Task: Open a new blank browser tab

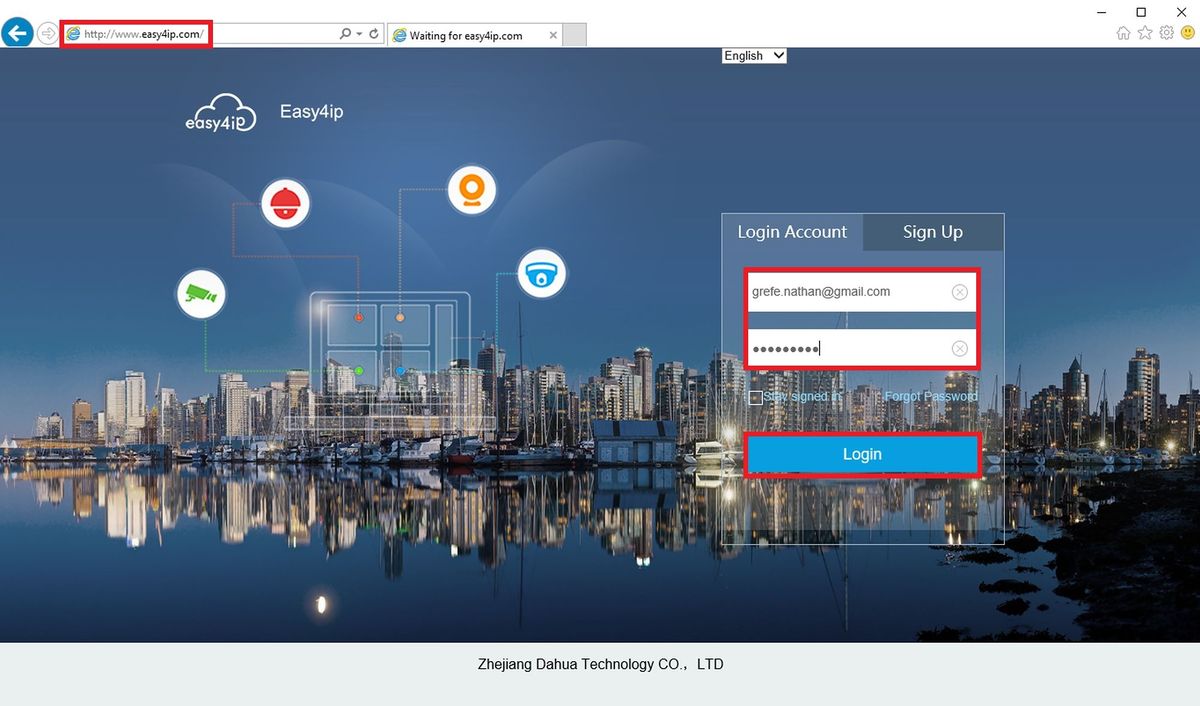Action: (x=574, y=36)
